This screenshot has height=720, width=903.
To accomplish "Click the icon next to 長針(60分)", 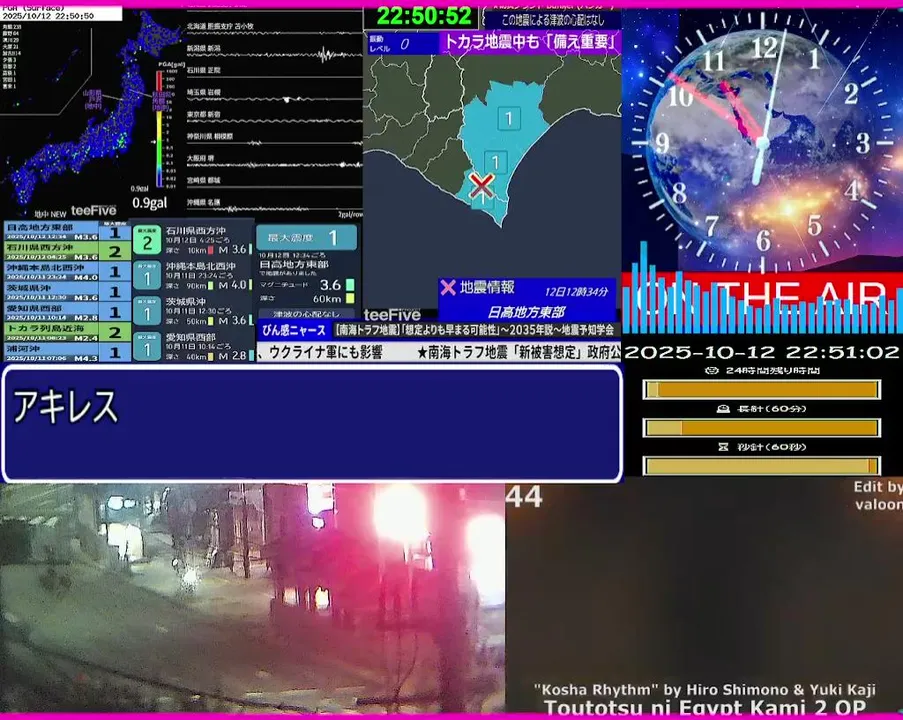I will point(723,408).
